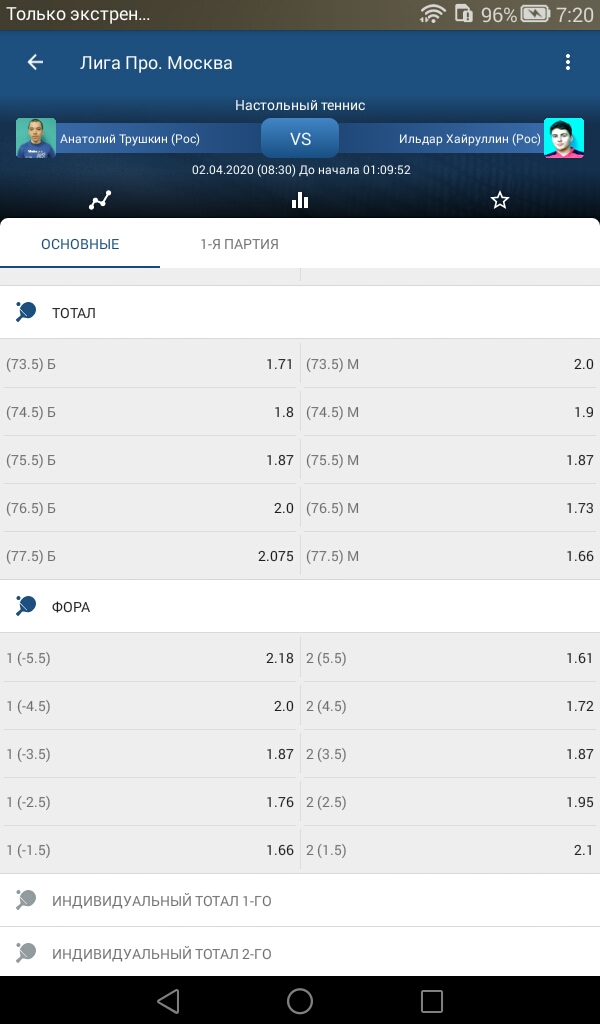Tap the back arrow icon
This screenshot has width=600, height=1024.
[35, 62]
